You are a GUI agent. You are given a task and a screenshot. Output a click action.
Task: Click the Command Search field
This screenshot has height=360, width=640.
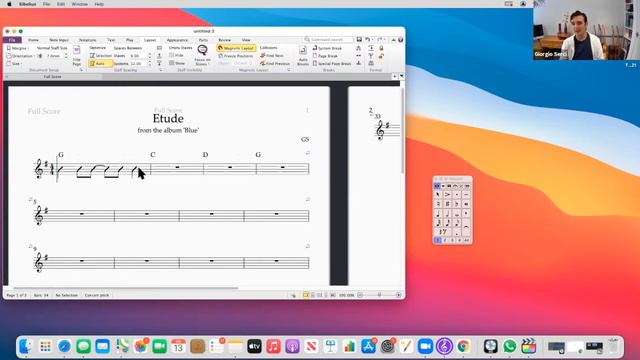pos(329,40)
